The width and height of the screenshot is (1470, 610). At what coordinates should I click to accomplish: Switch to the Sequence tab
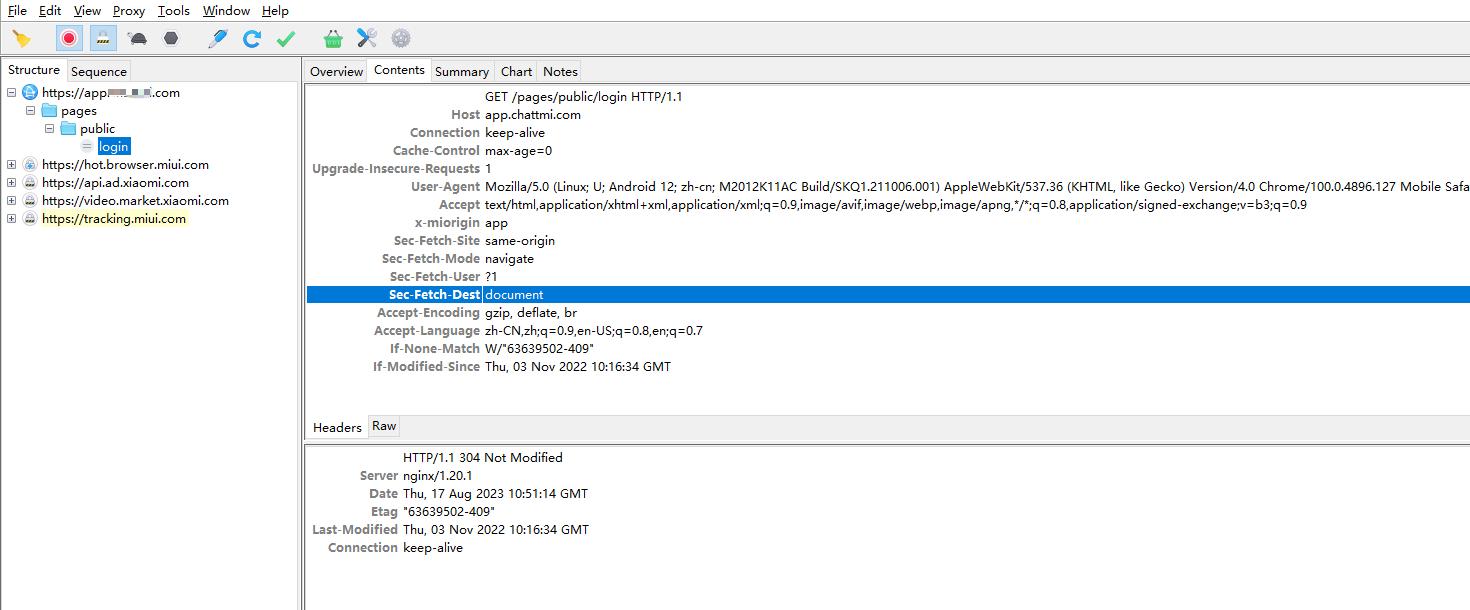point(99,71)
